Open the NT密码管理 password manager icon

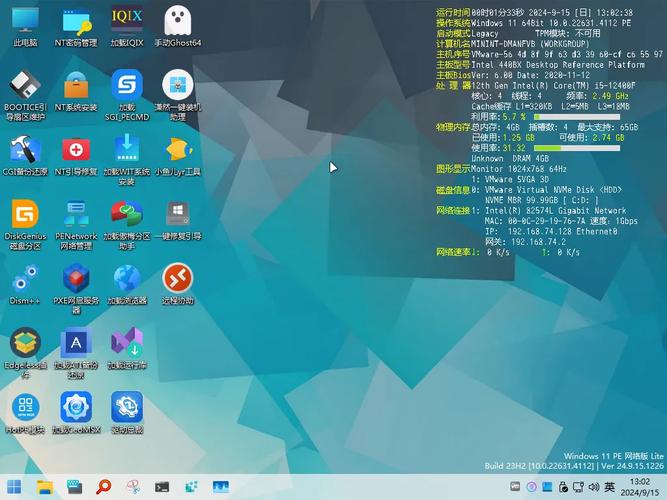[x=76, y=21]
